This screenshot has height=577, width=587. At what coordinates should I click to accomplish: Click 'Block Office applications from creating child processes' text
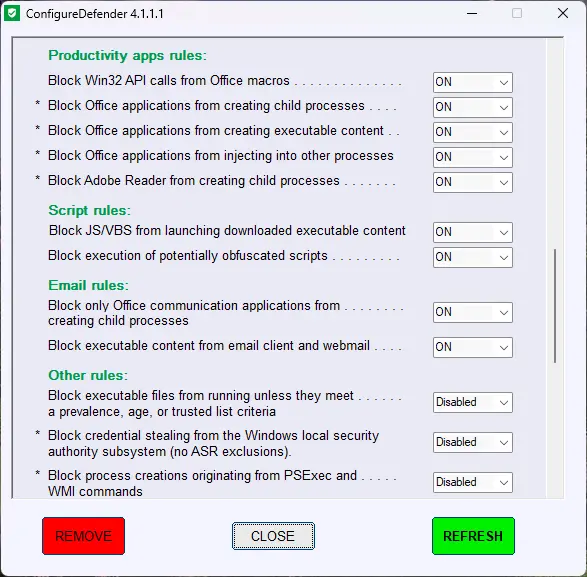(x=206, y=106)
